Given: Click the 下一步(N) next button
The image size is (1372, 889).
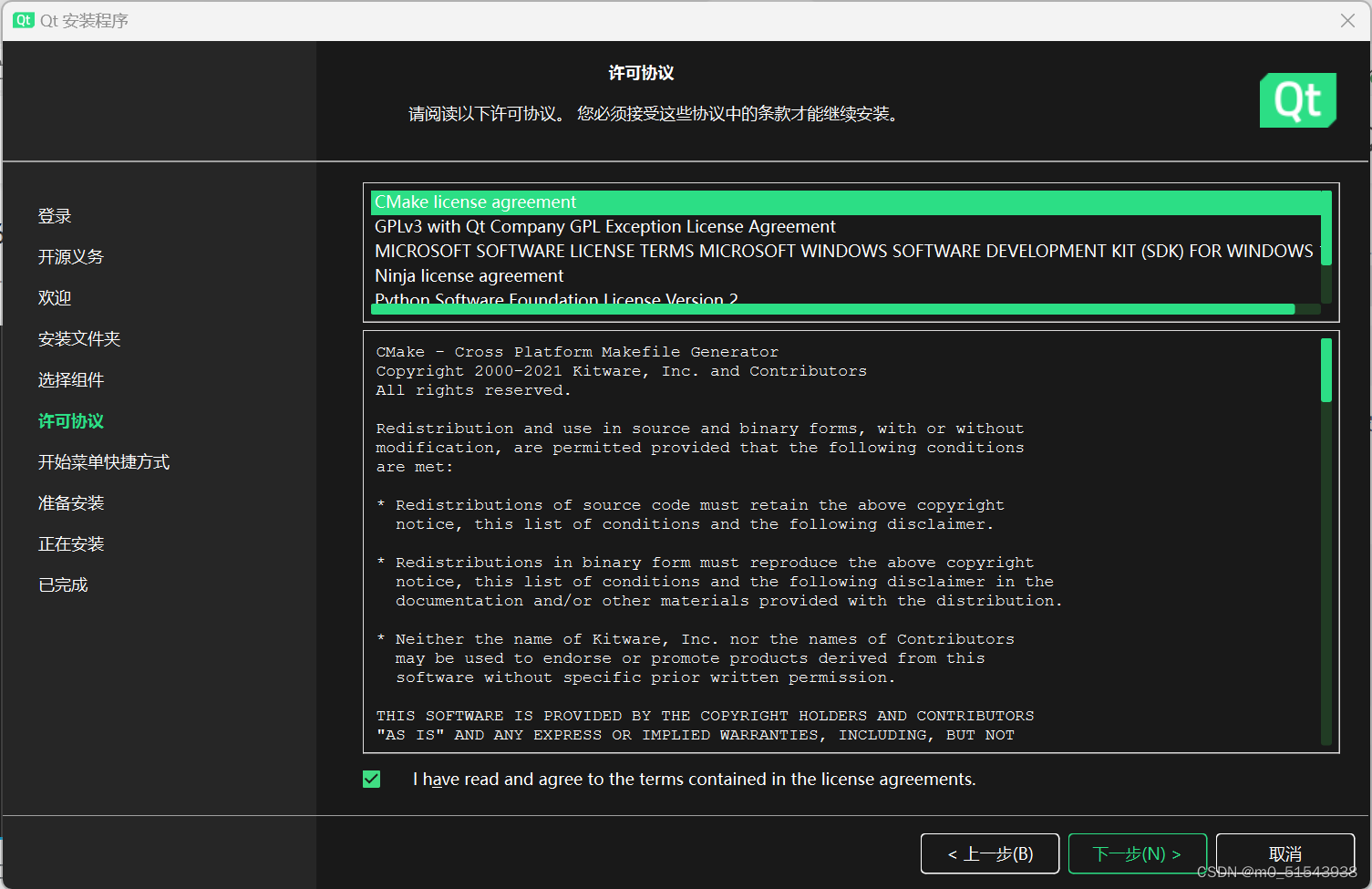Looking at the screenshot, I should pyautogui.click(x=1137, y=853).
